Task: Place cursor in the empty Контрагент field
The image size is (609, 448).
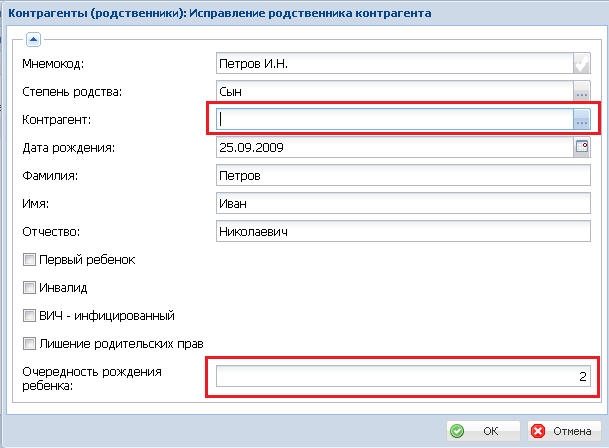Action: point(392,120)
